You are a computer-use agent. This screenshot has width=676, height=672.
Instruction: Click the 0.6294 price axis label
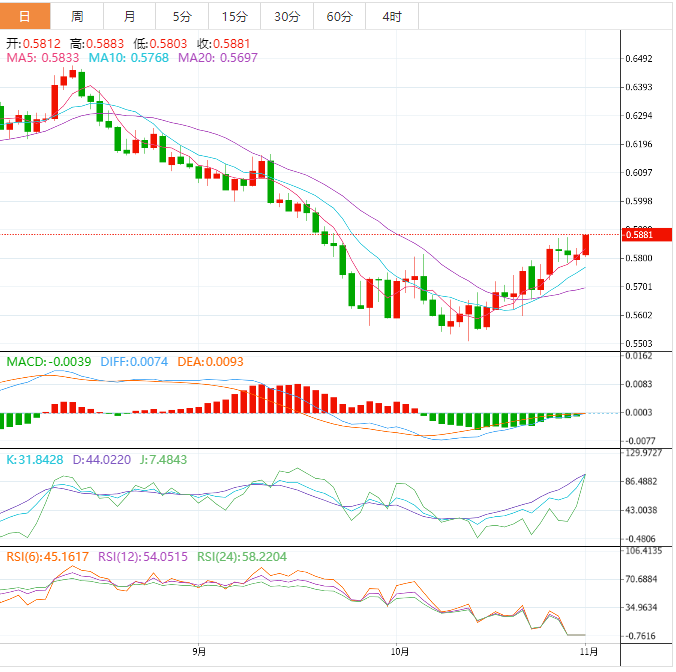click(x=639, y=116)
